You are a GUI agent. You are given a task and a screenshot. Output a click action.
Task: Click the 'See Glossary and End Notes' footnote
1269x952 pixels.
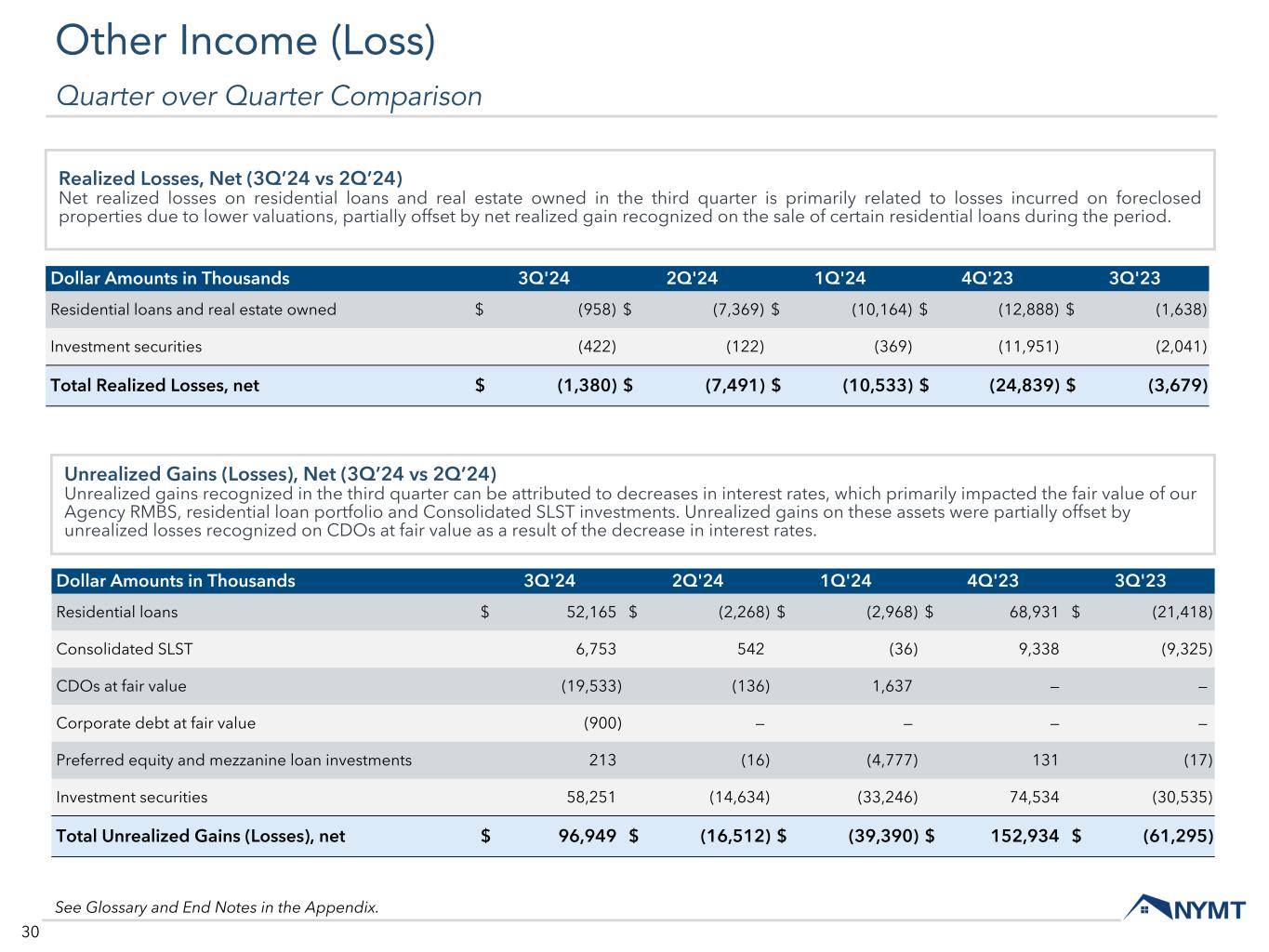(217, 907)
